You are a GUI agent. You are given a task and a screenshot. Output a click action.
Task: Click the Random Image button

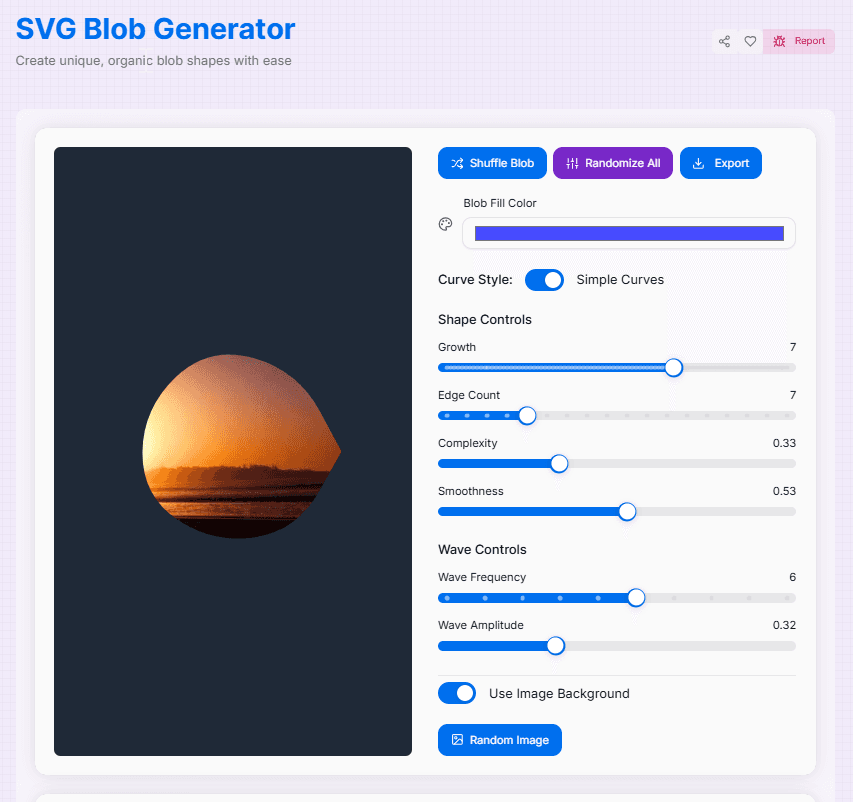point(499,740)
